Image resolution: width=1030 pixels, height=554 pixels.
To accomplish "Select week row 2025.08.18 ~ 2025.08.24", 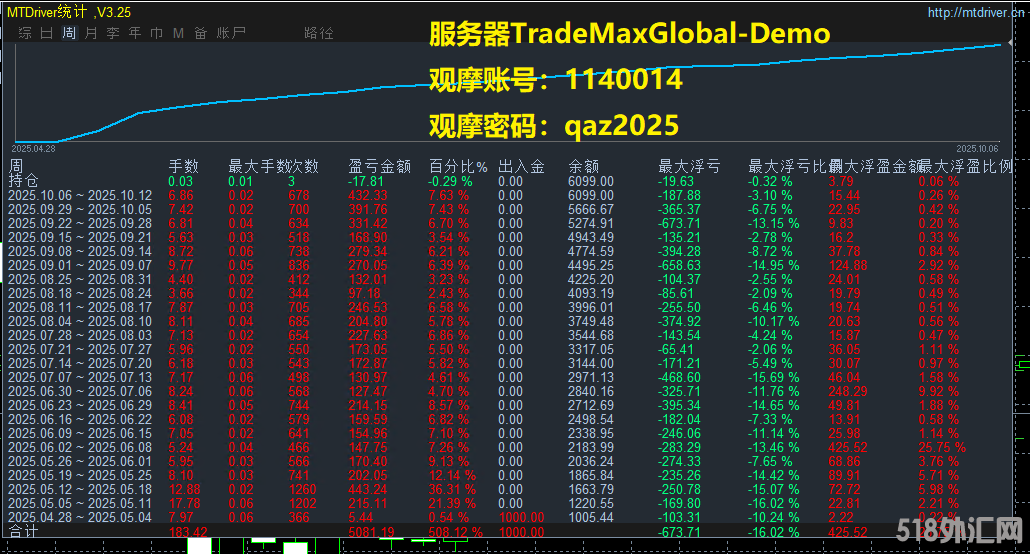I will [80, 293].
